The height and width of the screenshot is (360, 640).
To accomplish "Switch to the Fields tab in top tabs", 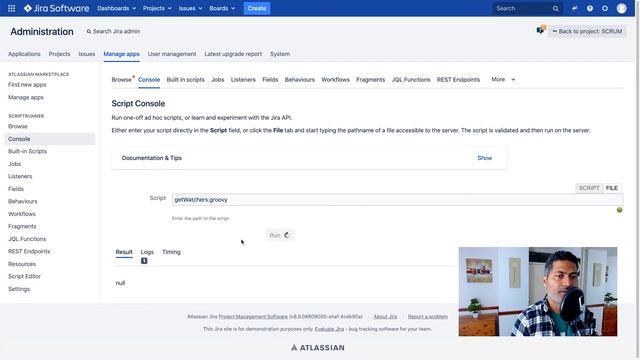I will tap(270, 80).
